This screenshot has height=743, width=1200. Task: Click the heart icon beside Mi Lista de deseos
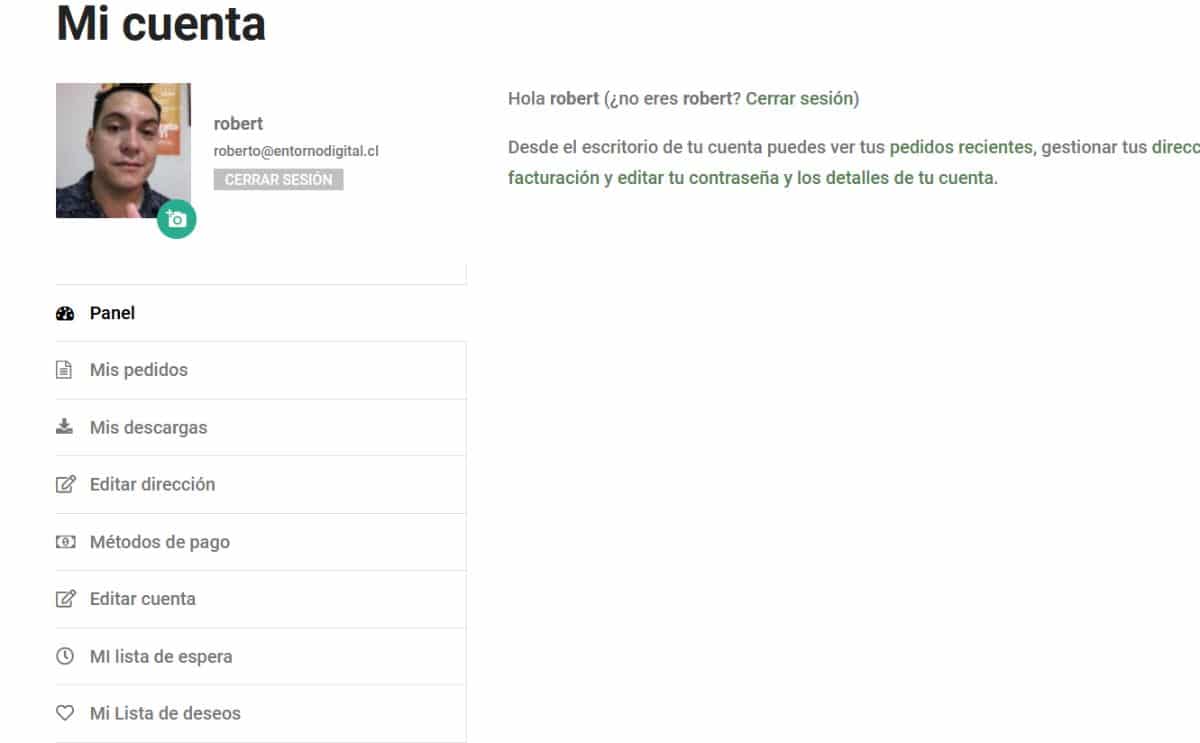click(65, 713)
